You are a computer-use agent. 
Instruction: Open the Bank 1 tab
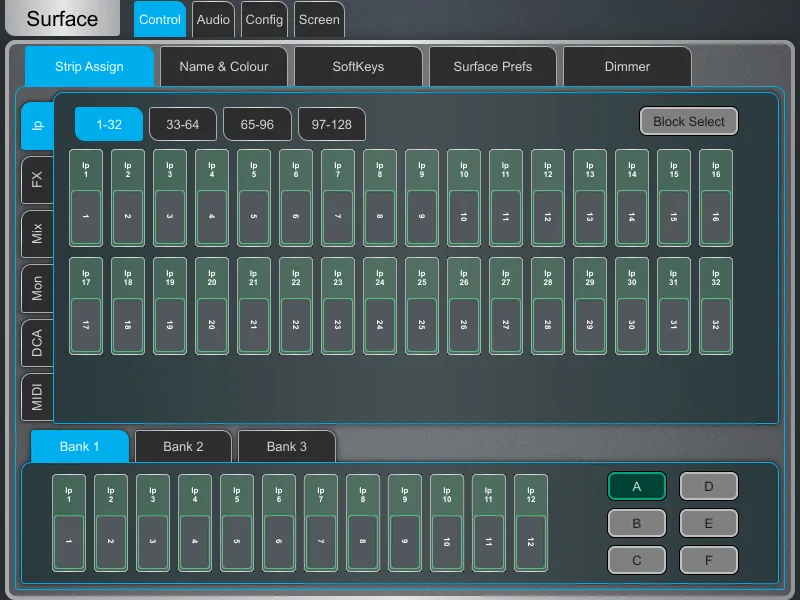tap(80, 446)
